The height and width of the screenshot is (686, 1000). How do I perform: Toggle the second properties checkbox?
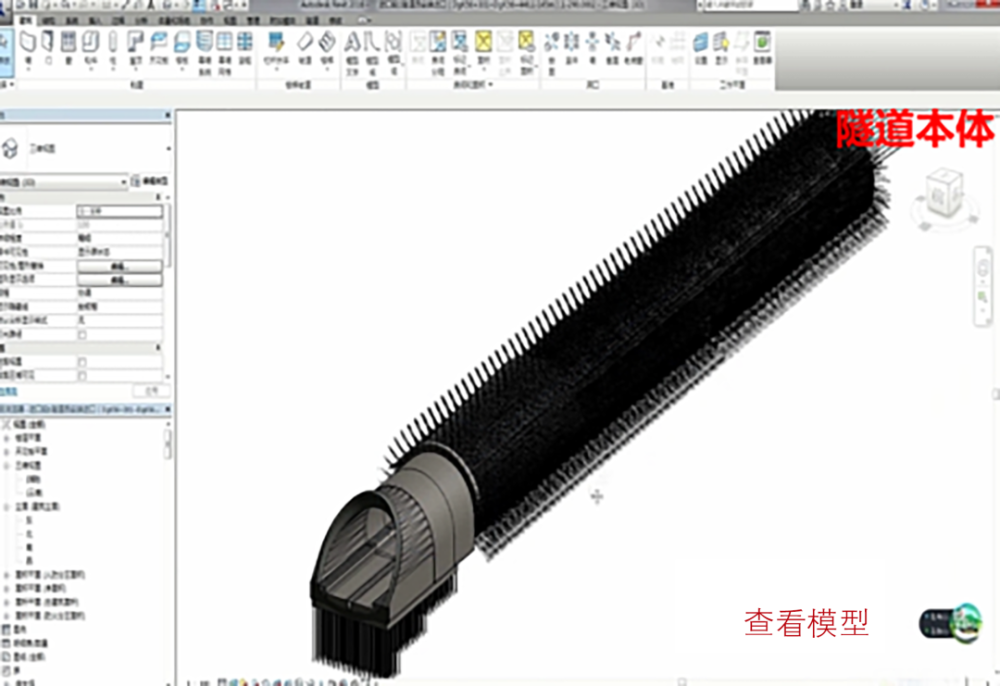coord(82,362)
